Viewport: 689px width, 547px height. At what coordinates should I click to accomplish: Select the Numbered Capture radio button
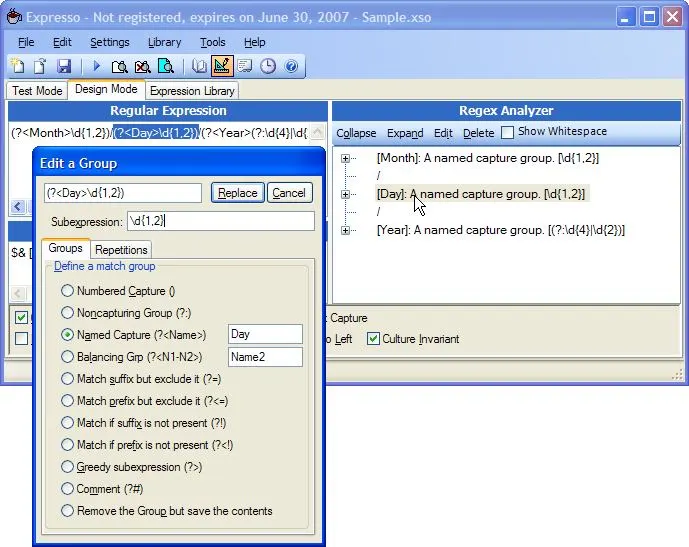[68, 291]
